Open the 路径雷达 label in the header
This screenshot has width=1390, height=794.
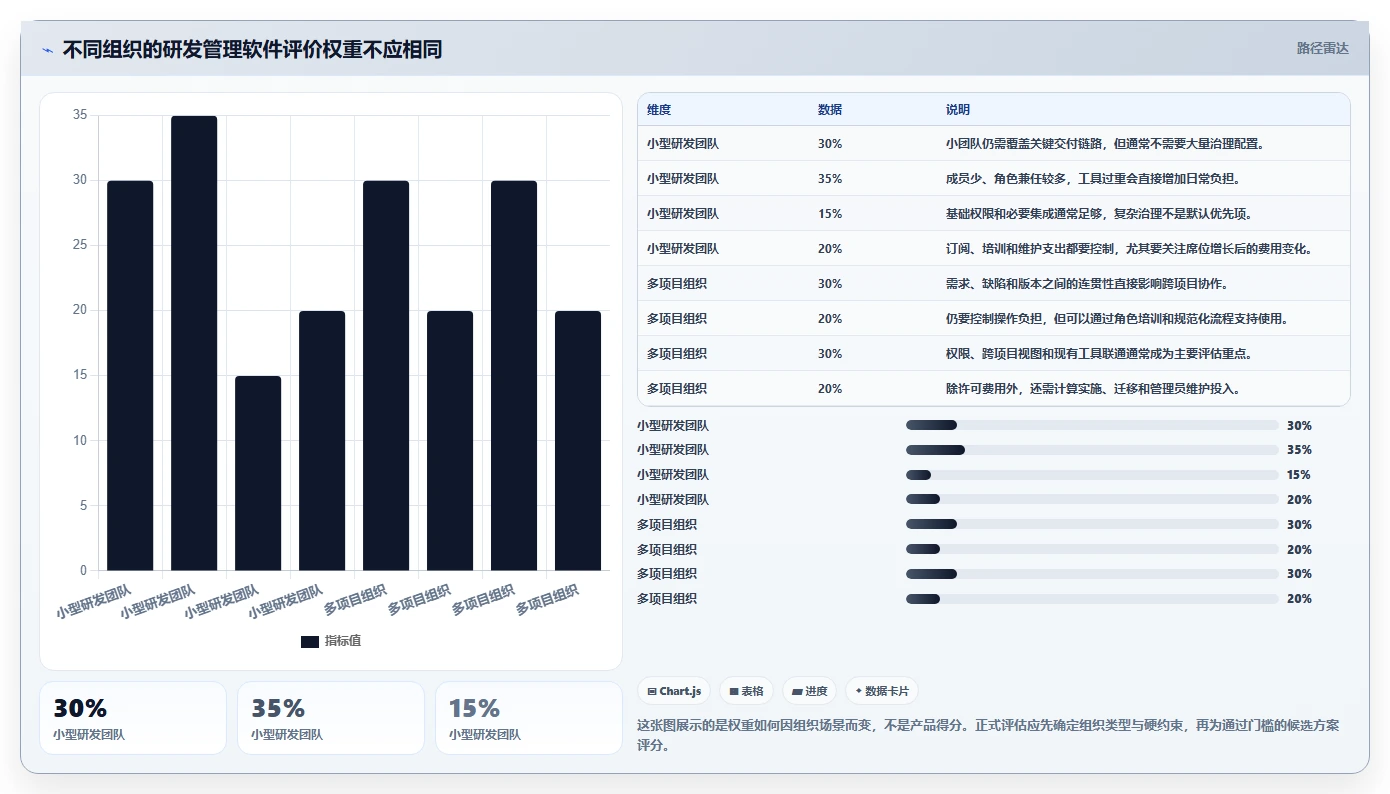pyautogui.click(x=1322, y=48)
